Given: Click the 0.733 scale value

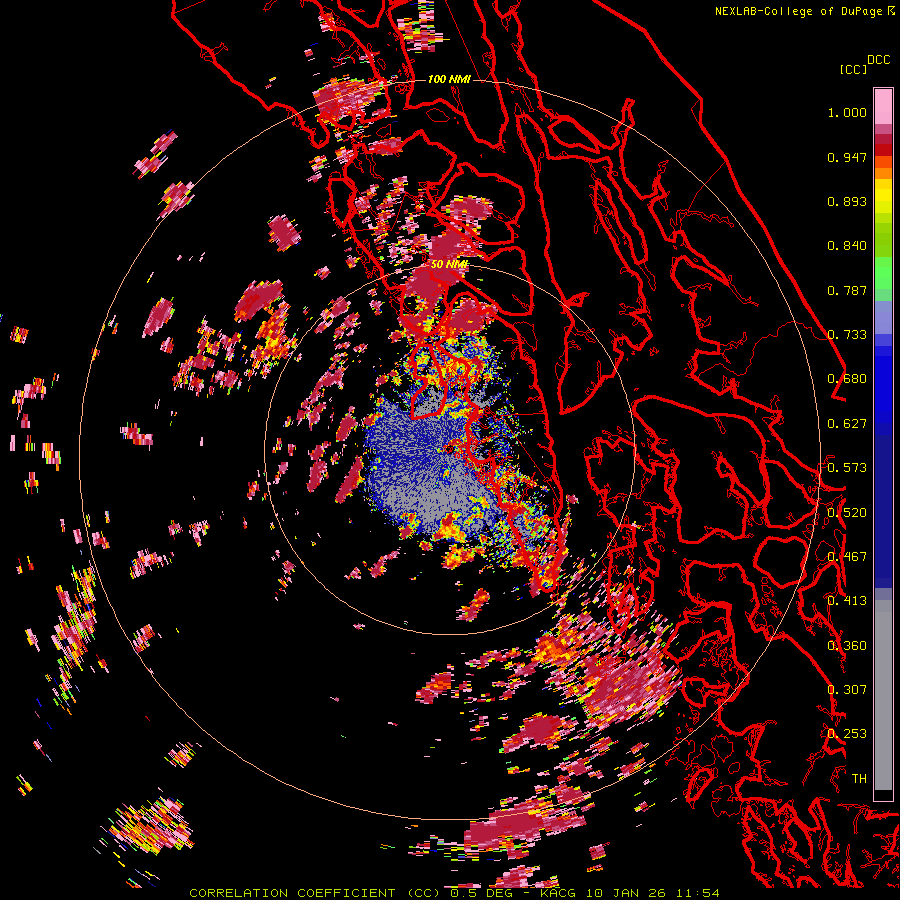Looking at the screenshot, I should click(847, 335).
